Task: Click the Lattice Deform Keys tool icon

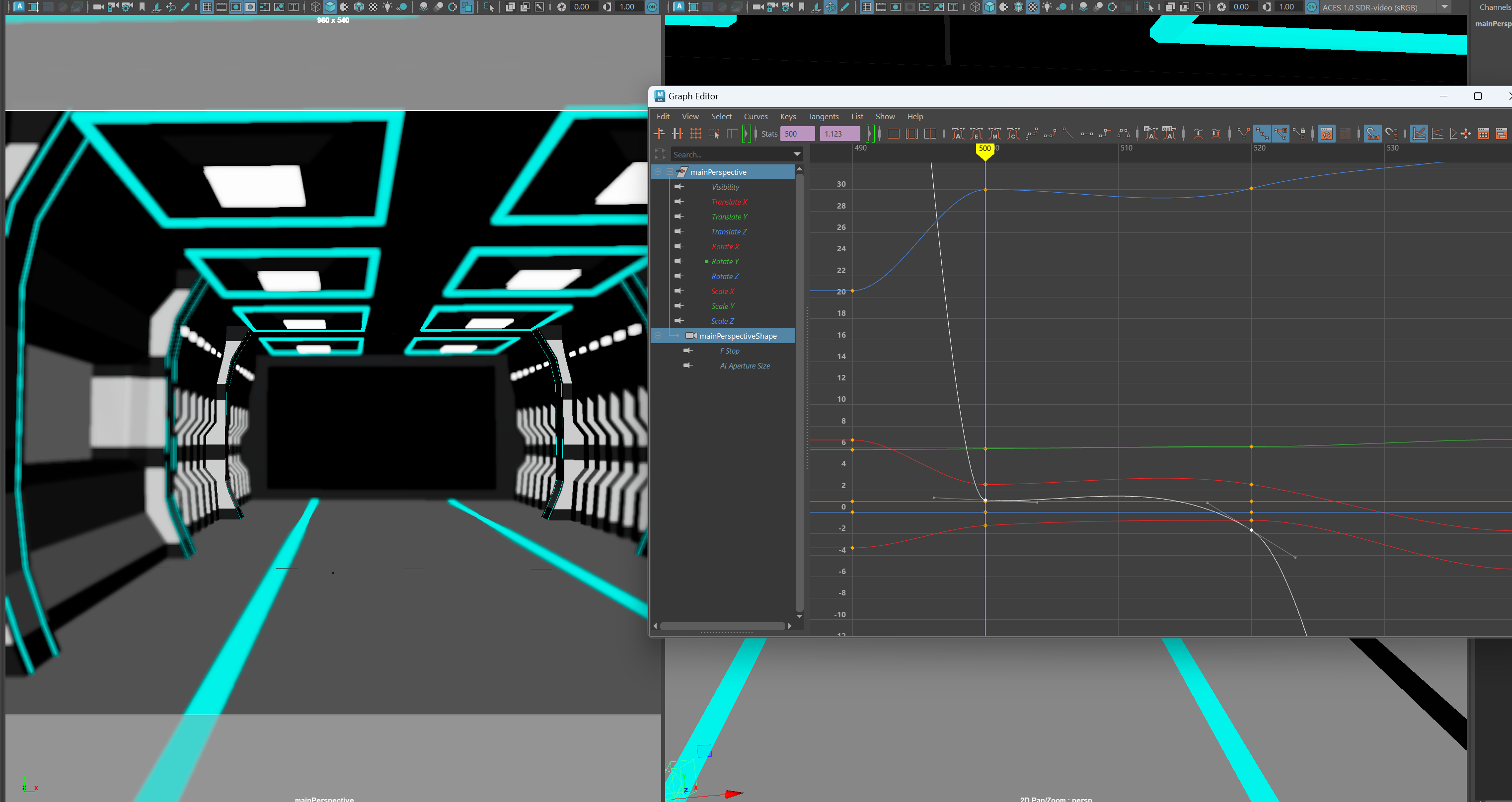Action: 695,134
